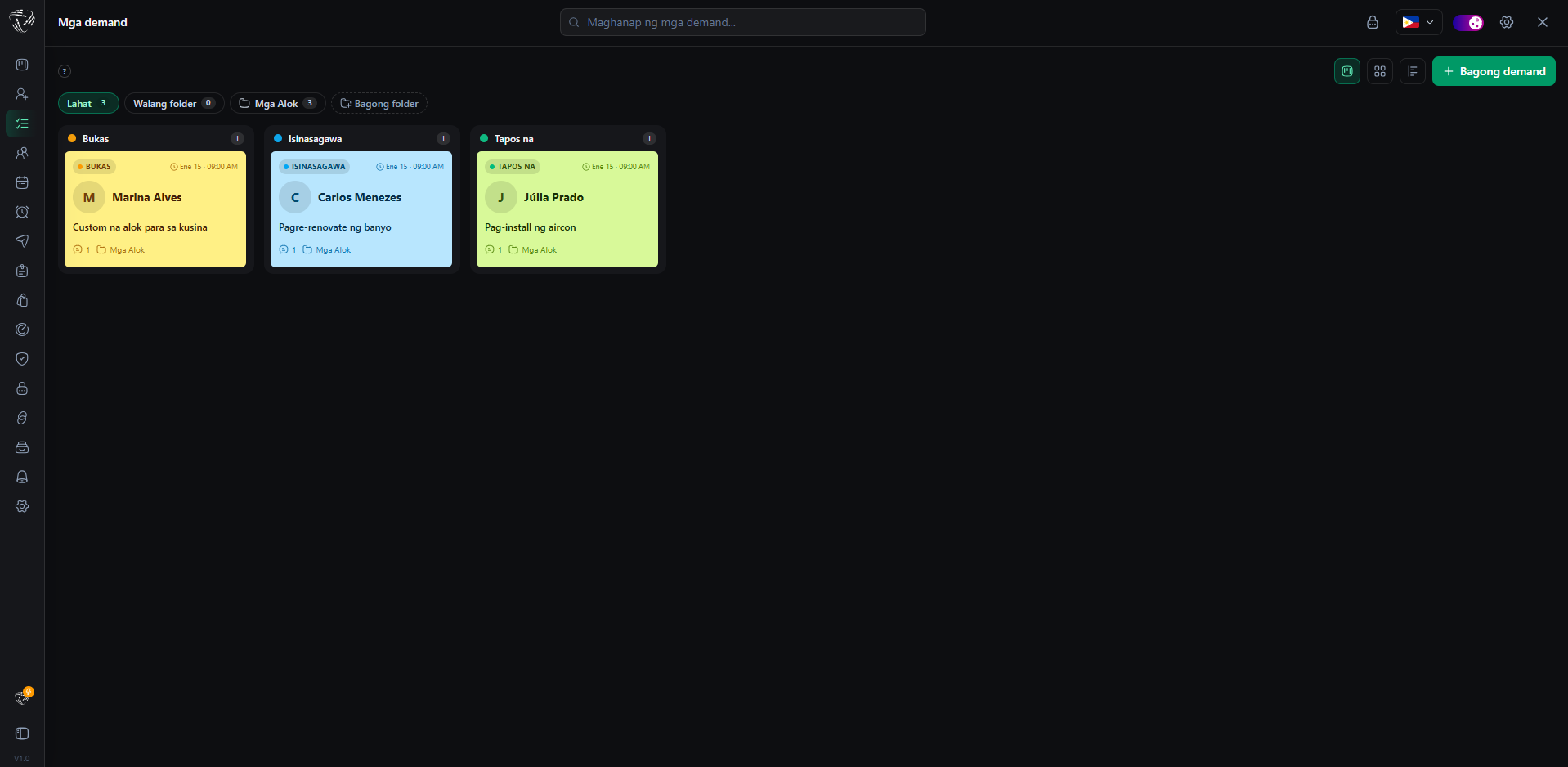Click the Tapos na column header
The height and width of the screenshot is (767, 1568).
[567, 138]
